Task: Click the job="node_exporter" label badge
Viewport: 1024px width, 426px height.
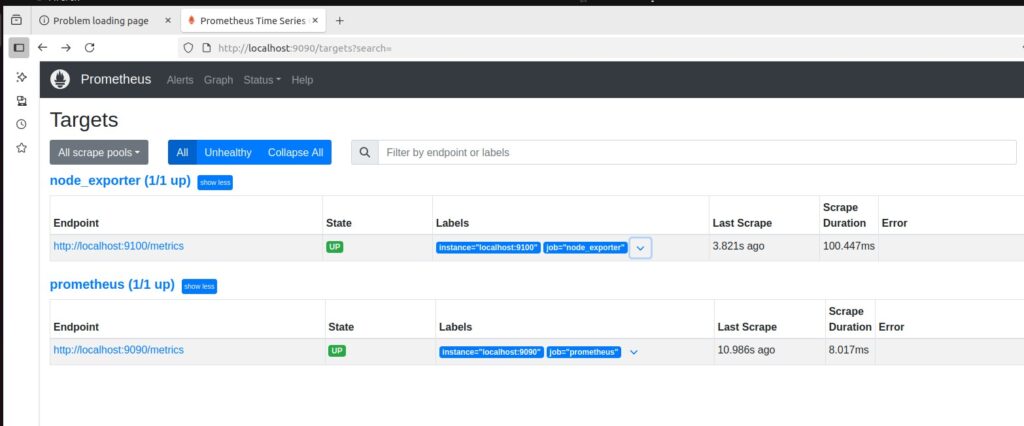Action: pyautogui.click(x=585, y=248)
